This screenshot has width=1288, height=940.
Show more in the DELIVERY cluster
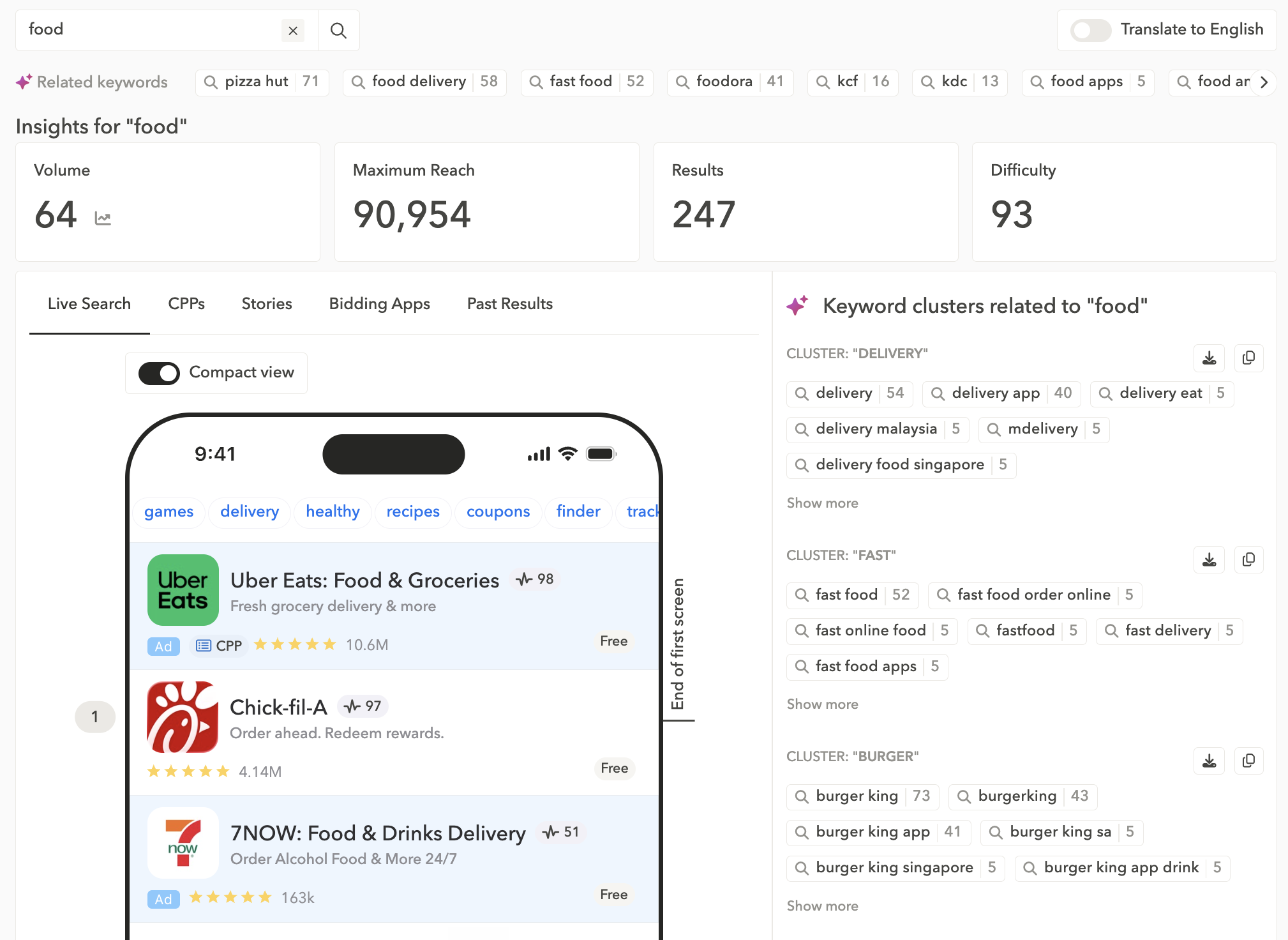822,503
